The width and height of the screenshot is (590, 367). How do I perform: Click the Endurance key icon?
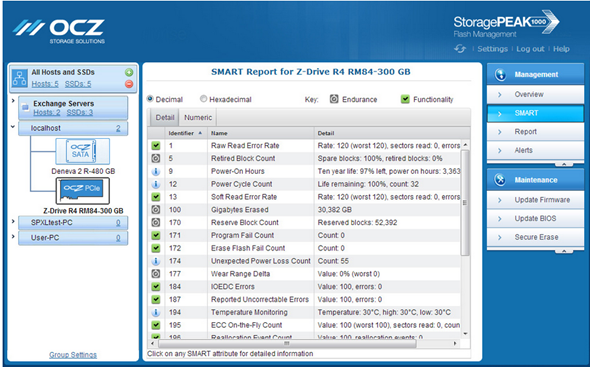coord(334,99)
